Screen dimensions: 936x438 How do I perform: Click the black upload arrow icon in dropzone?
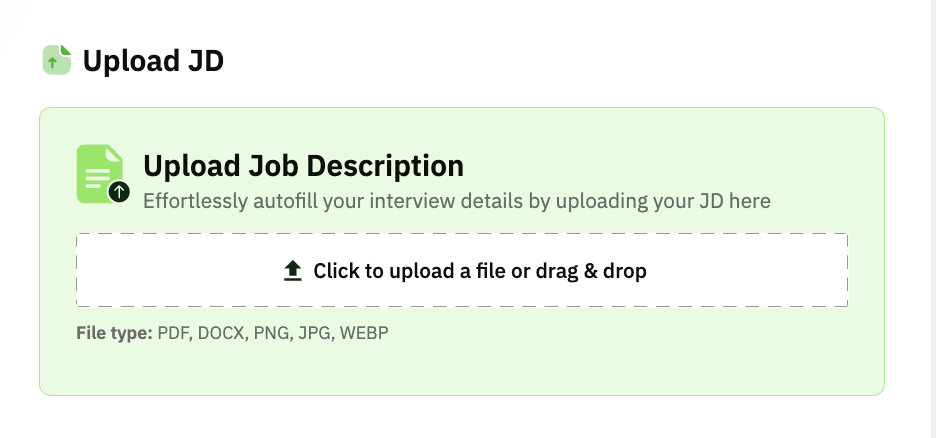(293, 270)
